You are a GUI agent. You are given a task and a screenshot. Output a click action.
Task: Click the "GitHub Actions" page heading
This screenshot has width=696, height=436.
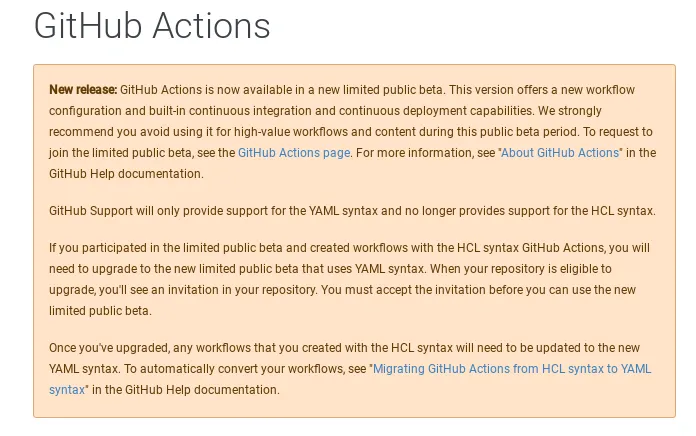click(152, 26)
